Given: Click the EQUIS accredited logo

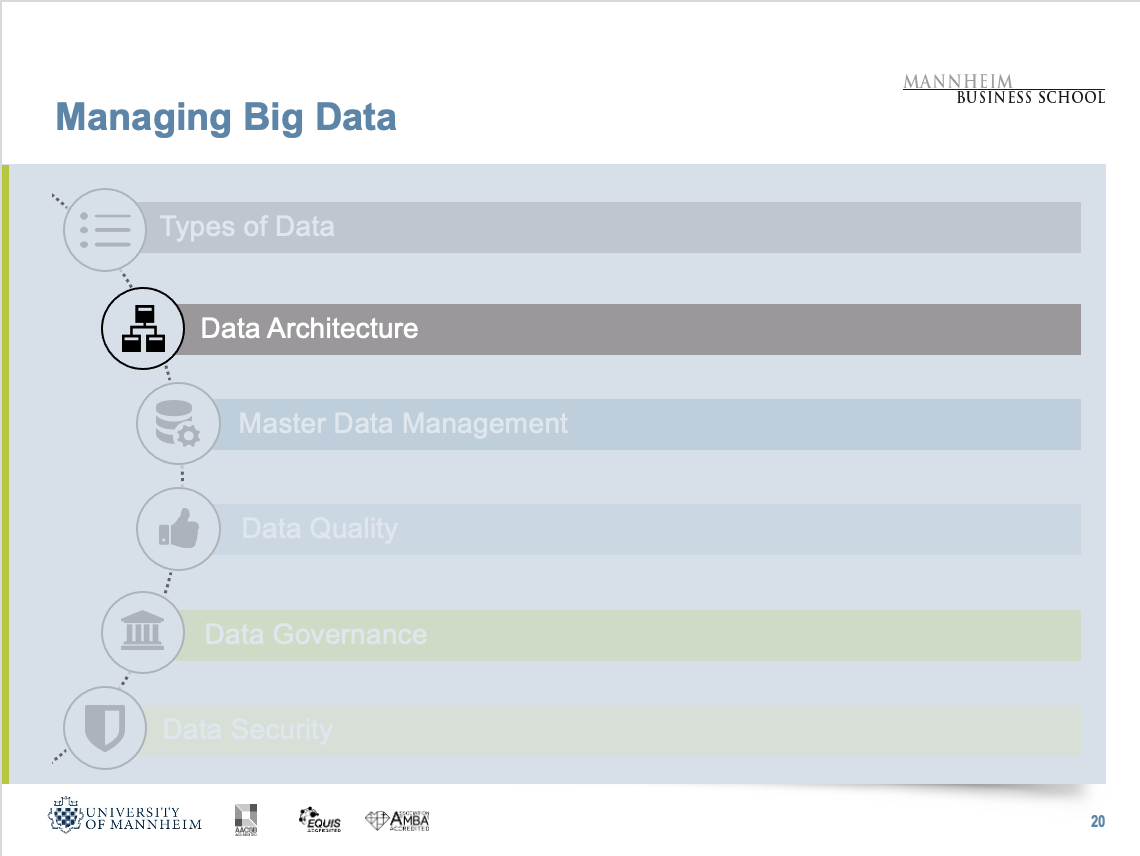Looking at the screenshot, I should 320,819.
